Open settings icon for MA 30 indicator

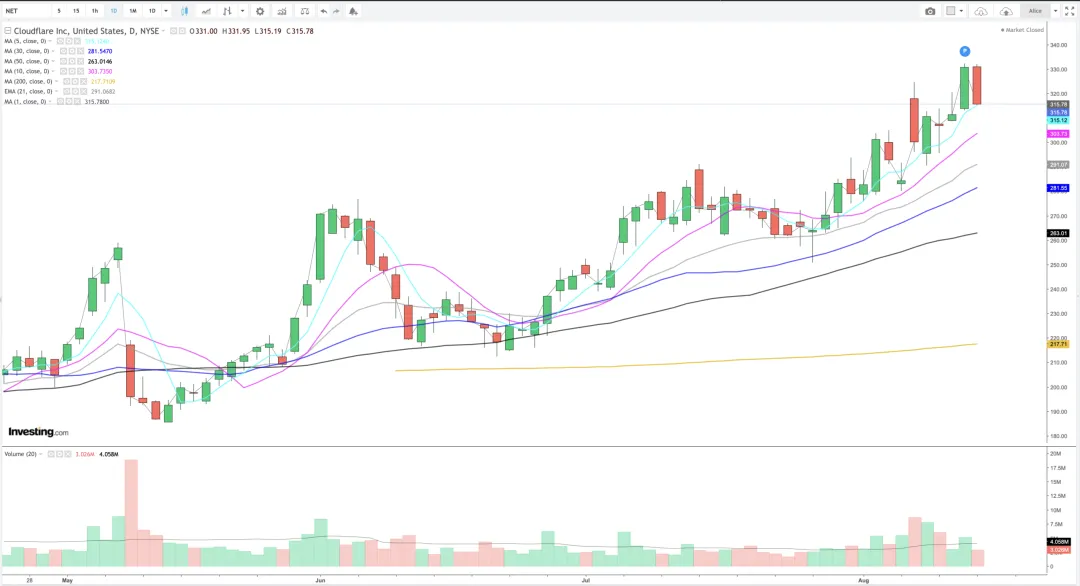(x=72, y=51)
